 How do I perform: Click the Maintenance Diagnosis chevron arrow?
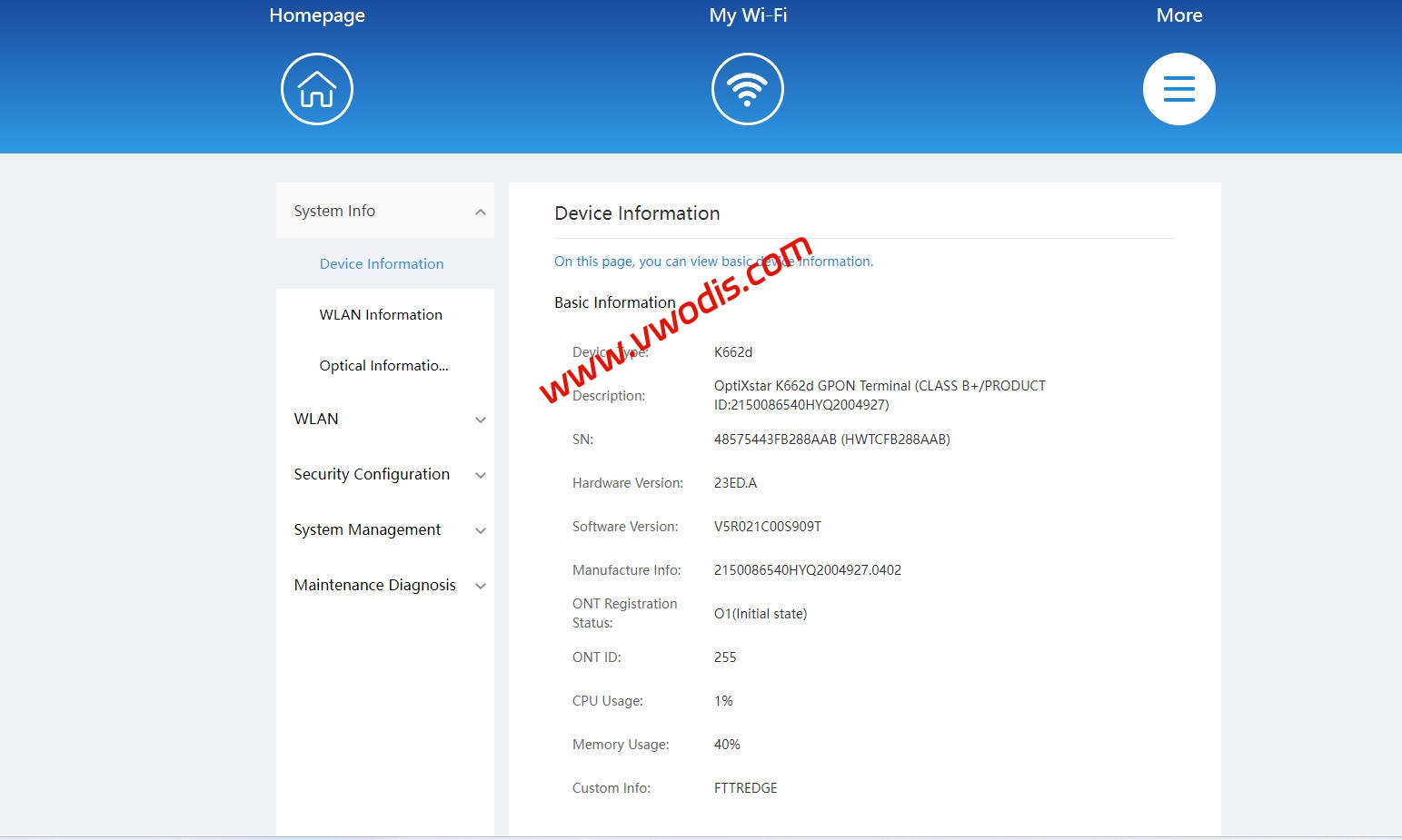click(x=481, y=587)
